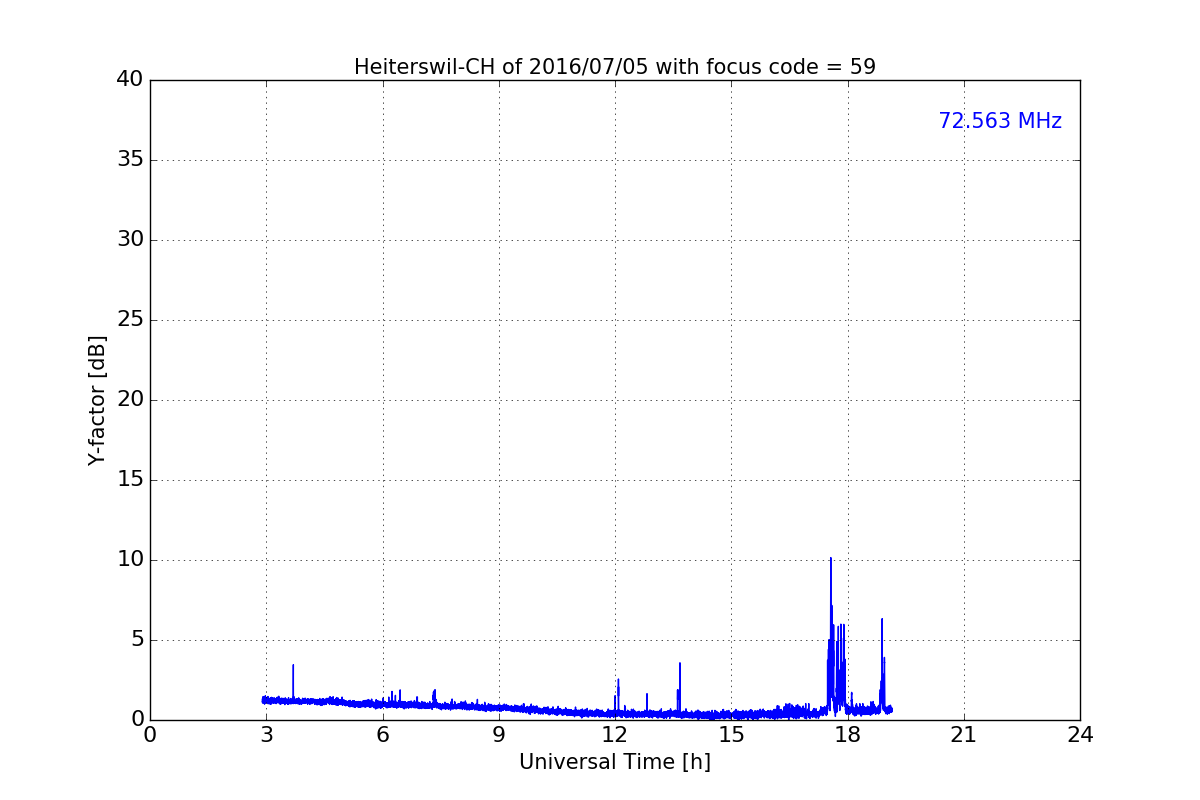The image size is (1200, 800).
Task: Click the y-axis tick label 15
Action: (130, 480)
